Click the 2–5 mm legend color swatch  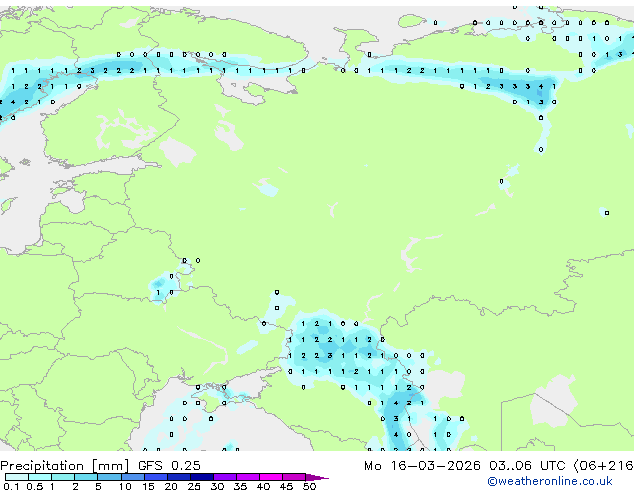pyautogui.click(x=86, y=477)
